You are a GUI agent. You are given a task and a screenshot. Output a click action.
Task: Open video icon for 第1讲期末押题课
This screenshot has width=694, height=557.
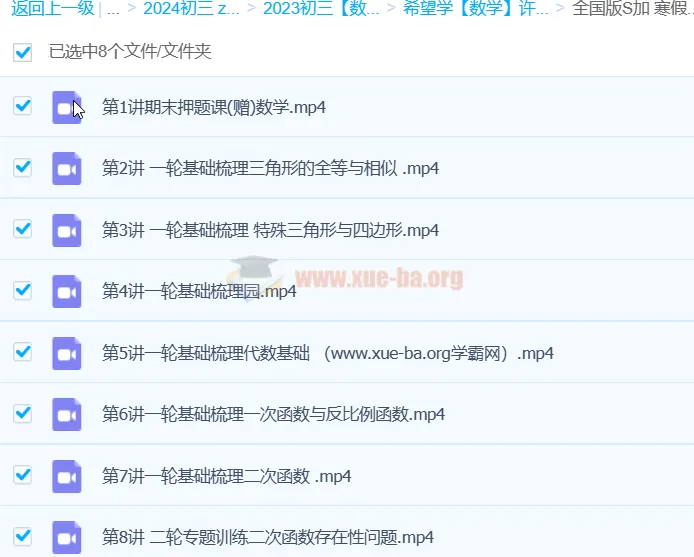pyautogui.click(x=67, y=107)
